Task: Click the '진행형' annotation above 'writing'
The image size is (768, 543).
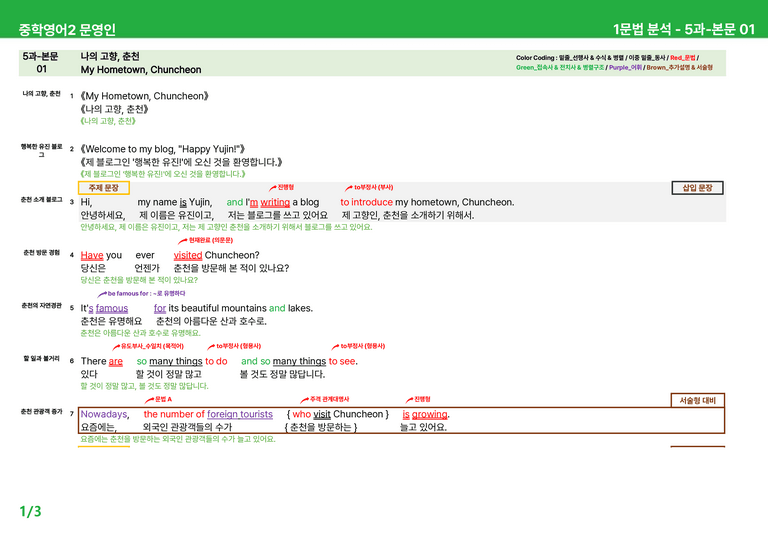Action: coord(282,187)
